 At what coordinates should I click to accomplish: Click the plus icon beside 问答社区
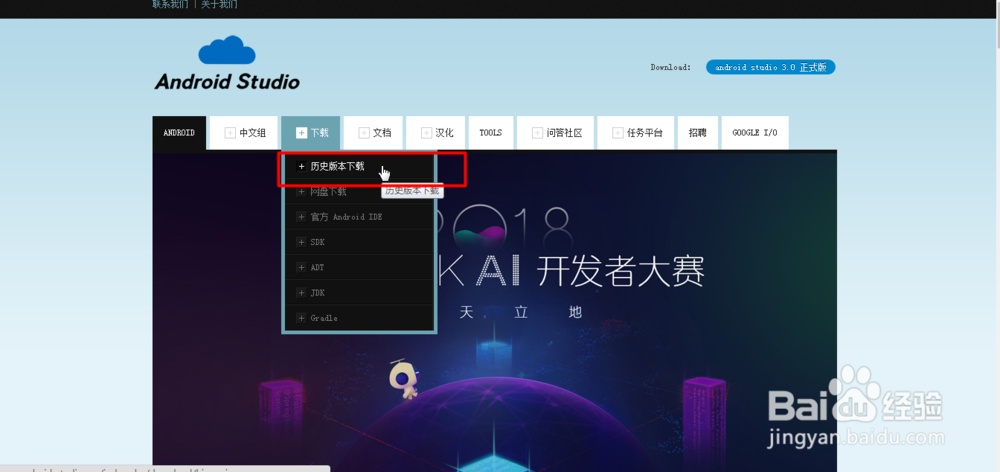click(x=538, y=133)
